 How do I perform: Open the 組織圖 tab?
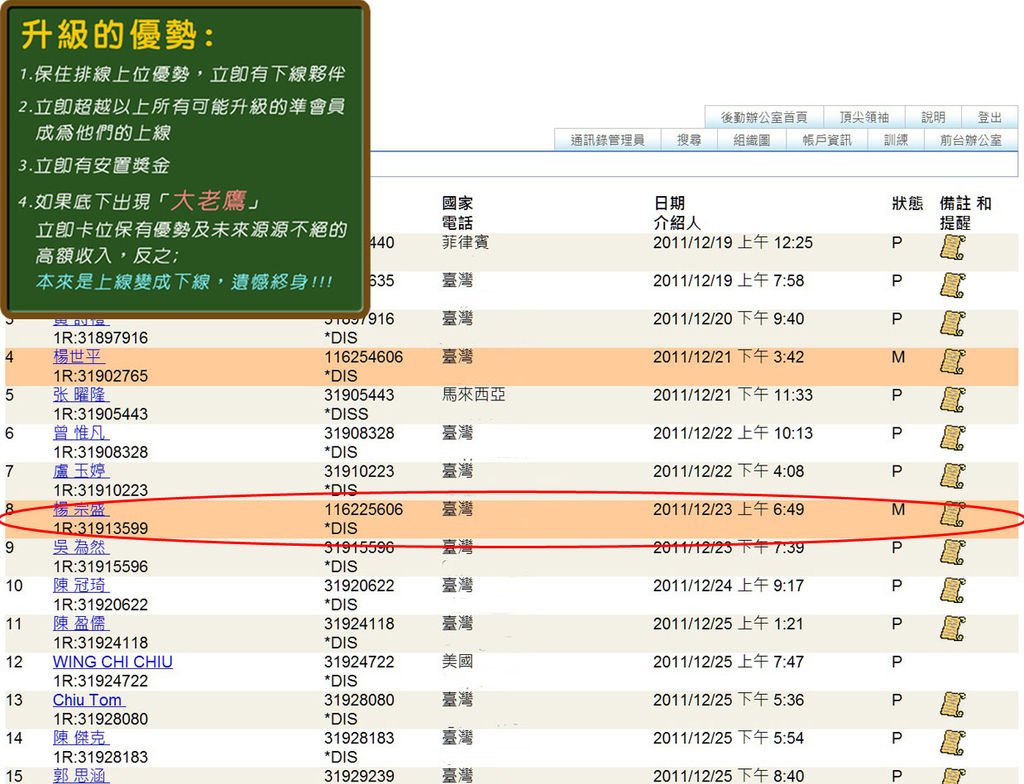tap(752, 140)
